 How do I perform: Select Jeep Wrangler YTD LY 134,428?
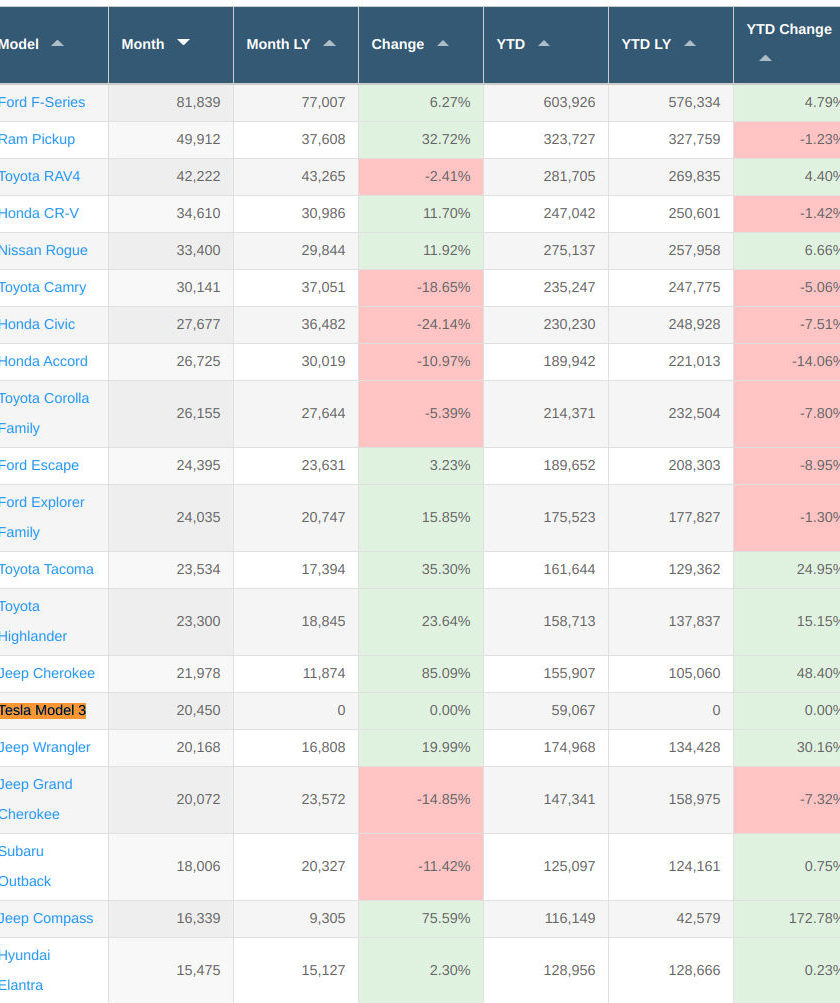pos(694,748)
